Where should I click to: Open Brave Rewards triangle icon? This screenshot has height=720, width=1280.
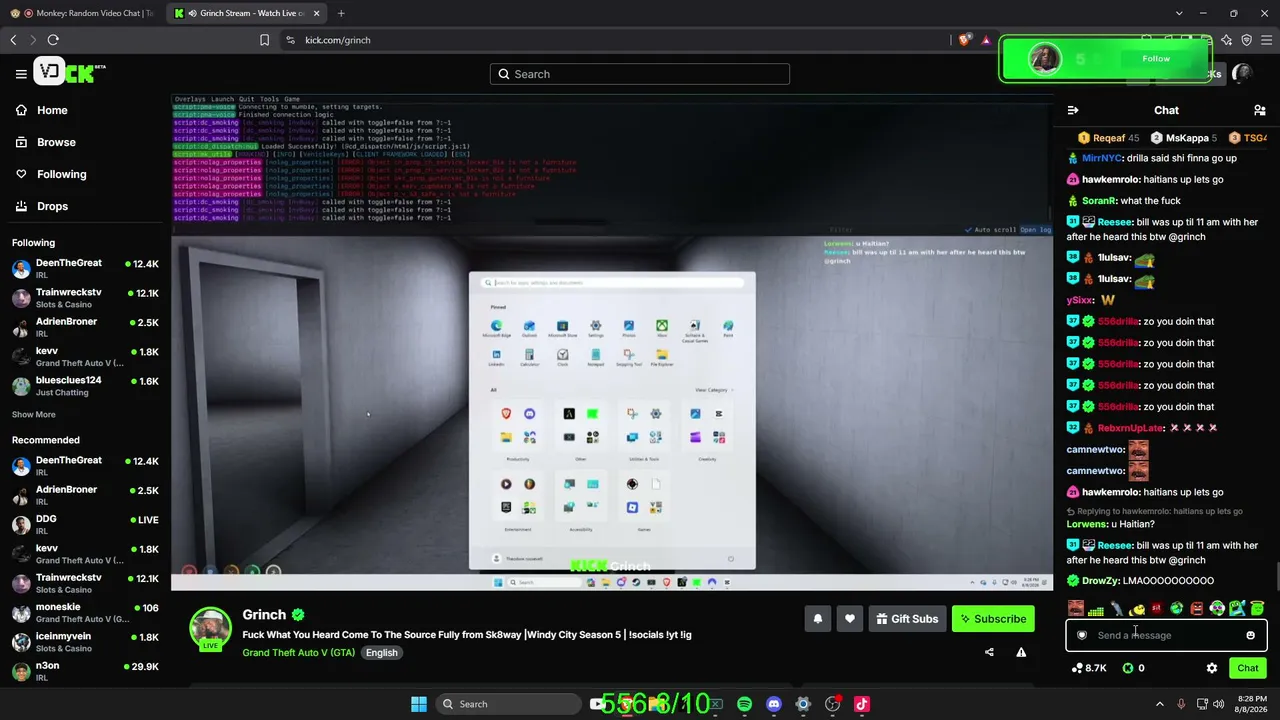986,40
